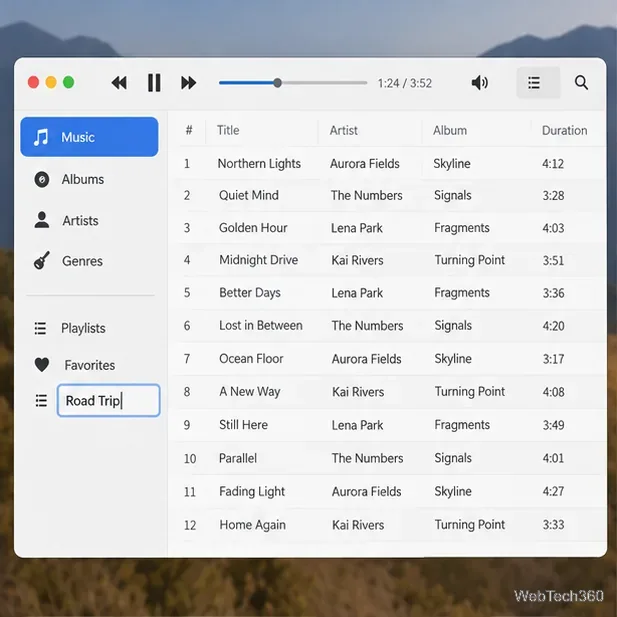
Task: Select song Midnight Drive
Action: (x=259, y=260)
